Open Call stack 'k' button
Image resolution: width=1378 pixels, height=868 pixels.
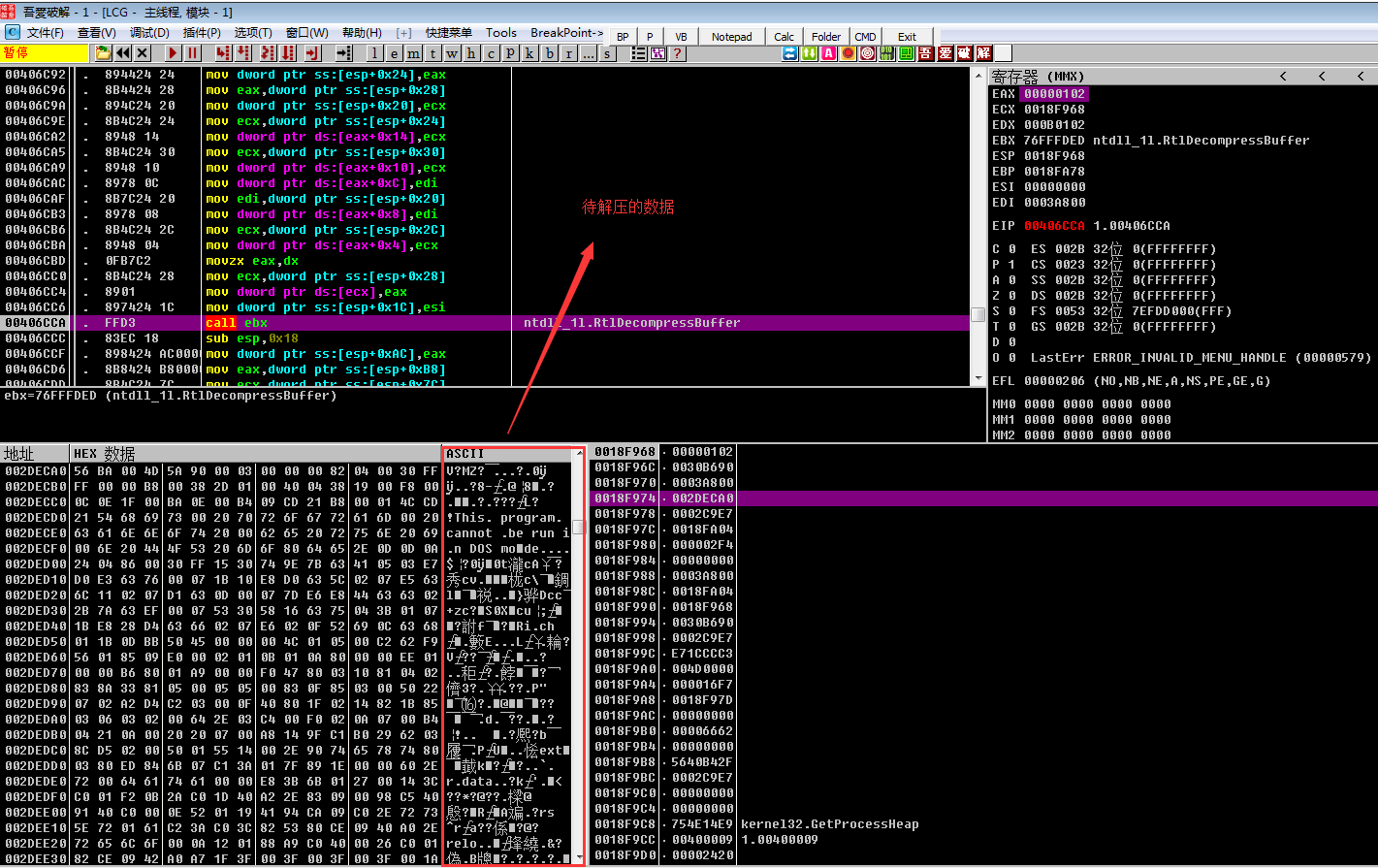(529, 53)
